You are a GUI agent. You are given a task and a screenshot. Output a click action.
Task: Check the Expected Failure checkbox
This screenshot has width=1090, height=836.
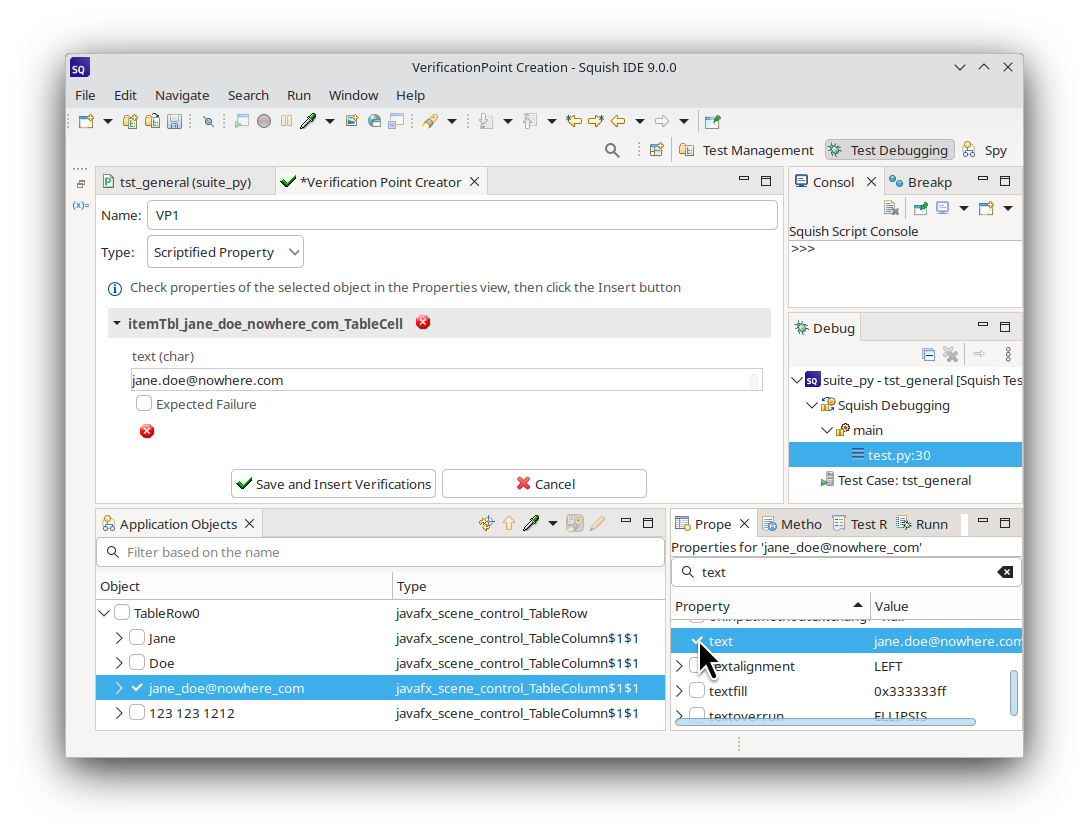(x=144, y=404)
